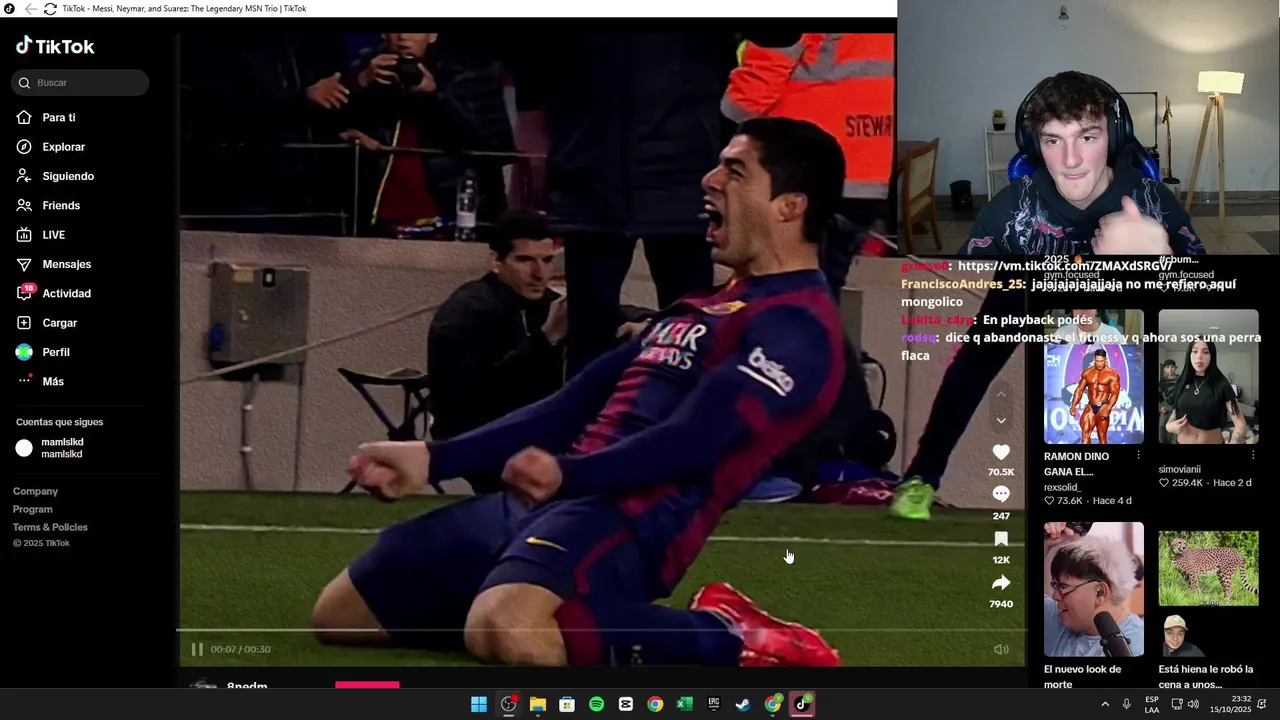Open Mensajes in the sidebar

click(54, 264)
